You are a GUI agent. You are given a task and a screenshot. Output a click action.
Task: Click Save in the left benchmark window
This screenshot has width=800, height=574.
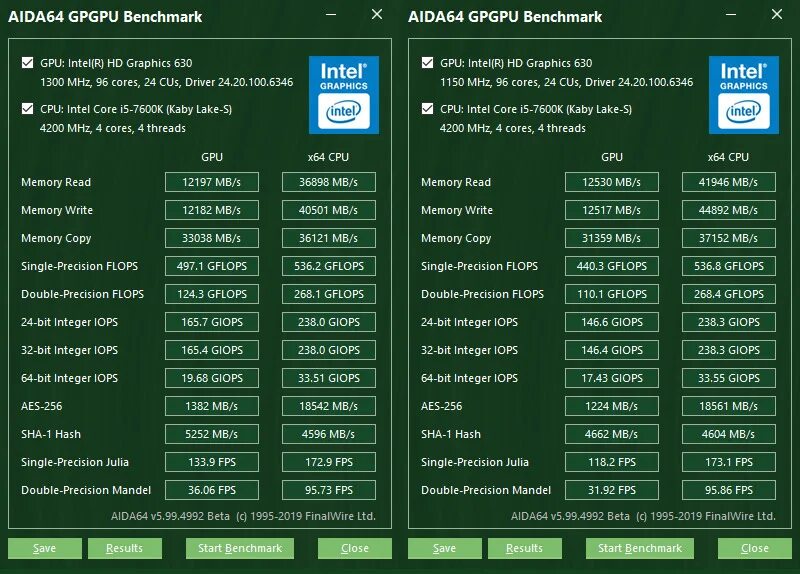pyautogui.click(x=44, y=548)
